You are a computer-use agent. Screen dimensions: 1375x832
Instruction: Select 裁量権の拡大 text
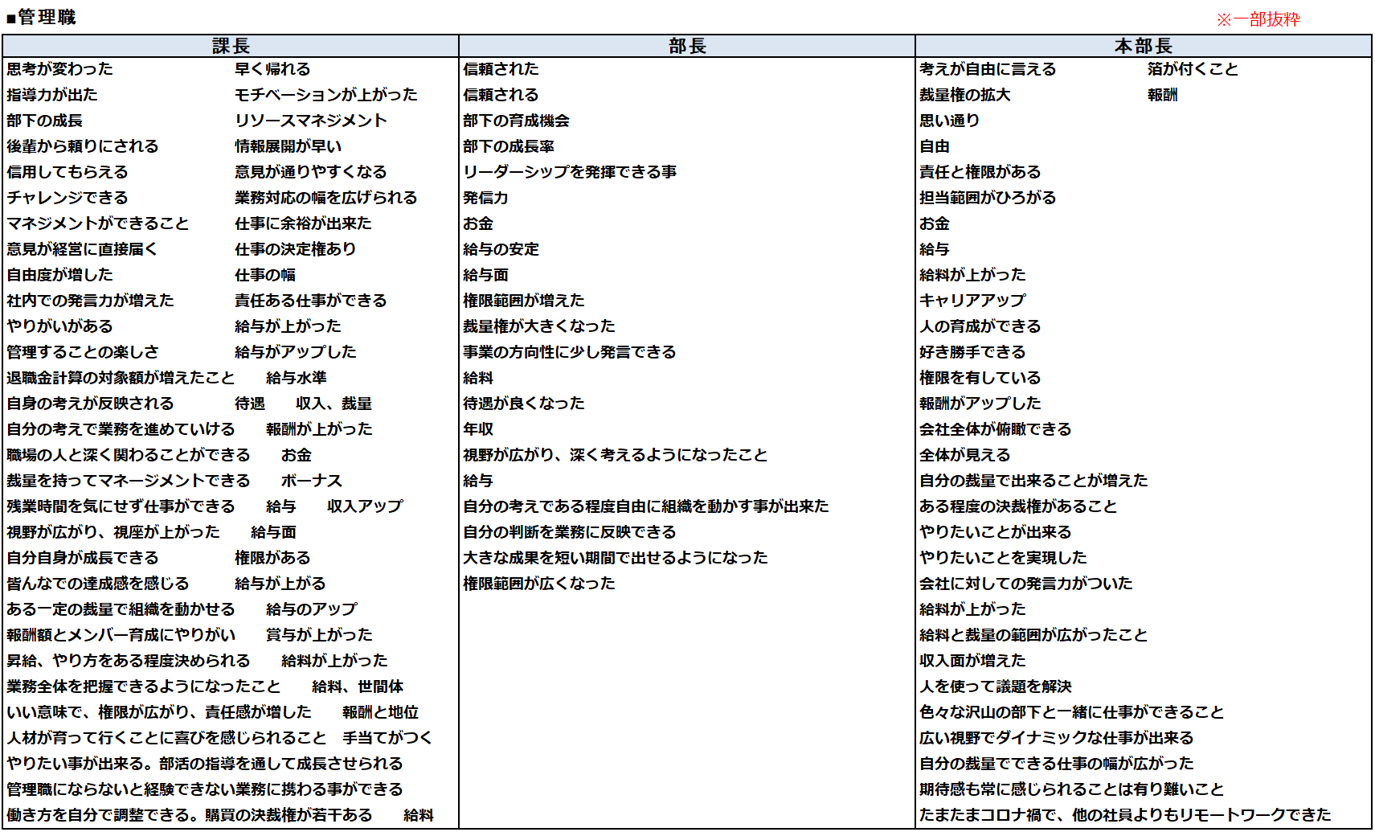point(965,95)
